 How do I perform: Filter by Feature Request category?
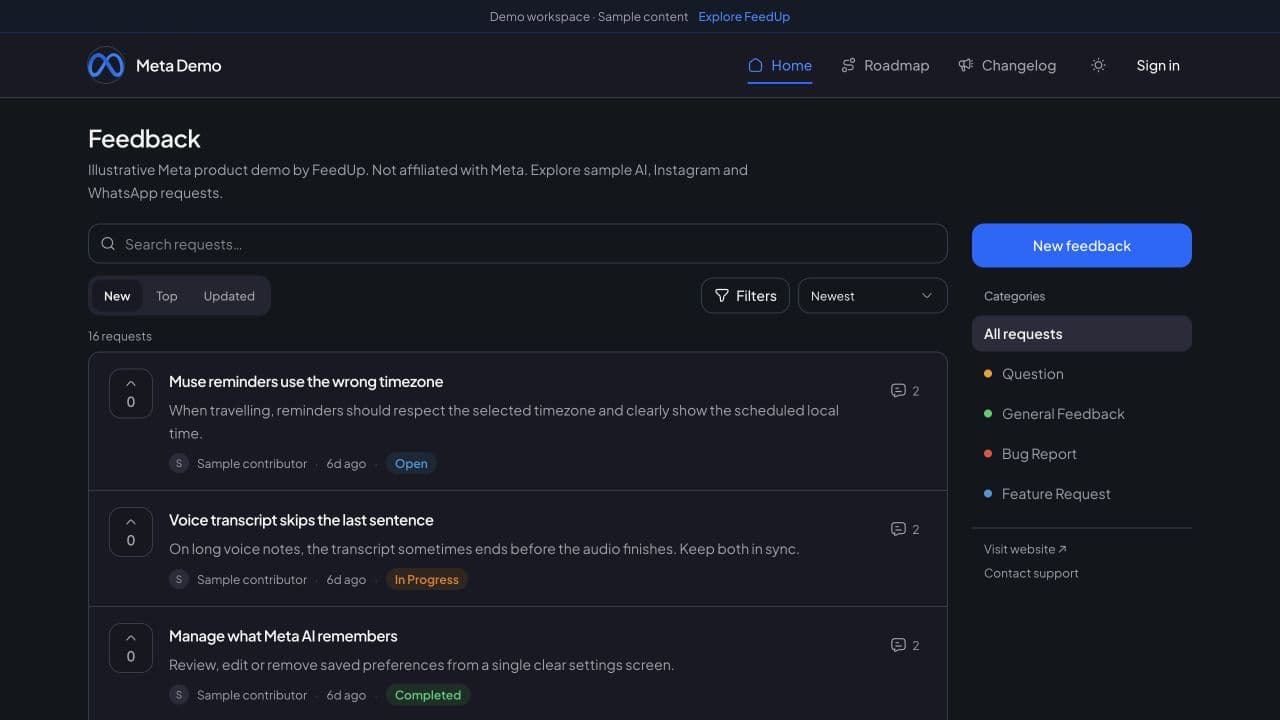[1082, 494]
